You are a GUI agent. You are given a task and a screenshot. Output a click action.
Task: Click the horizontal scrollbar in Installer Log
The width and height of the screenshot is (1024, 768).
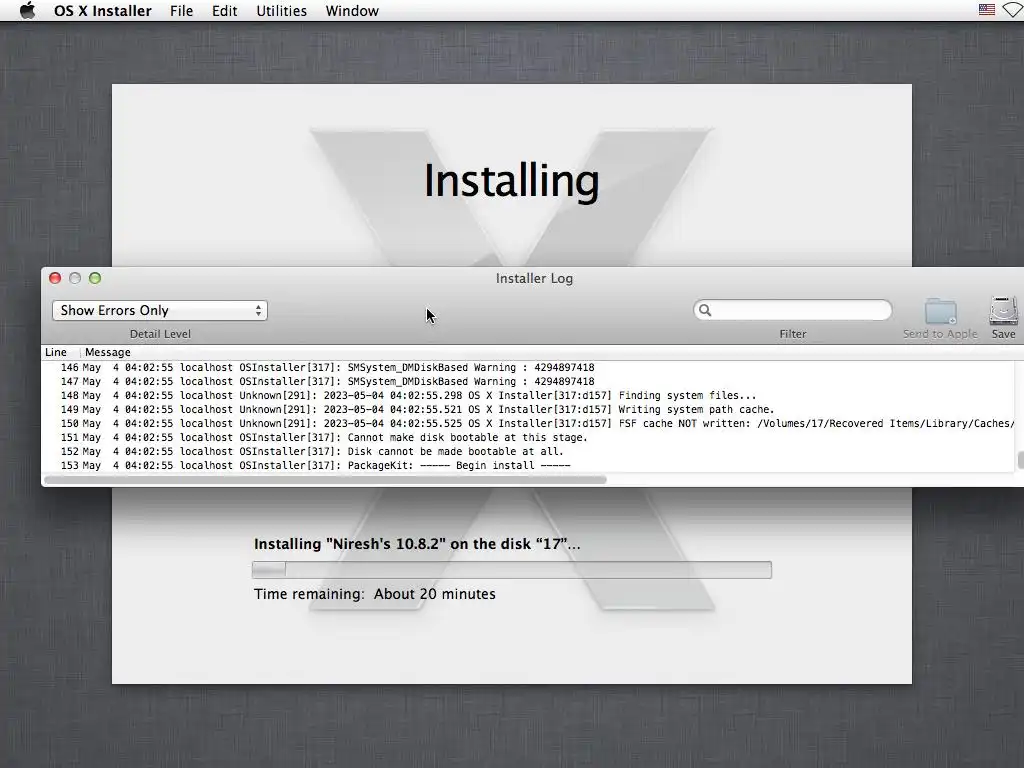coord(325,480)
